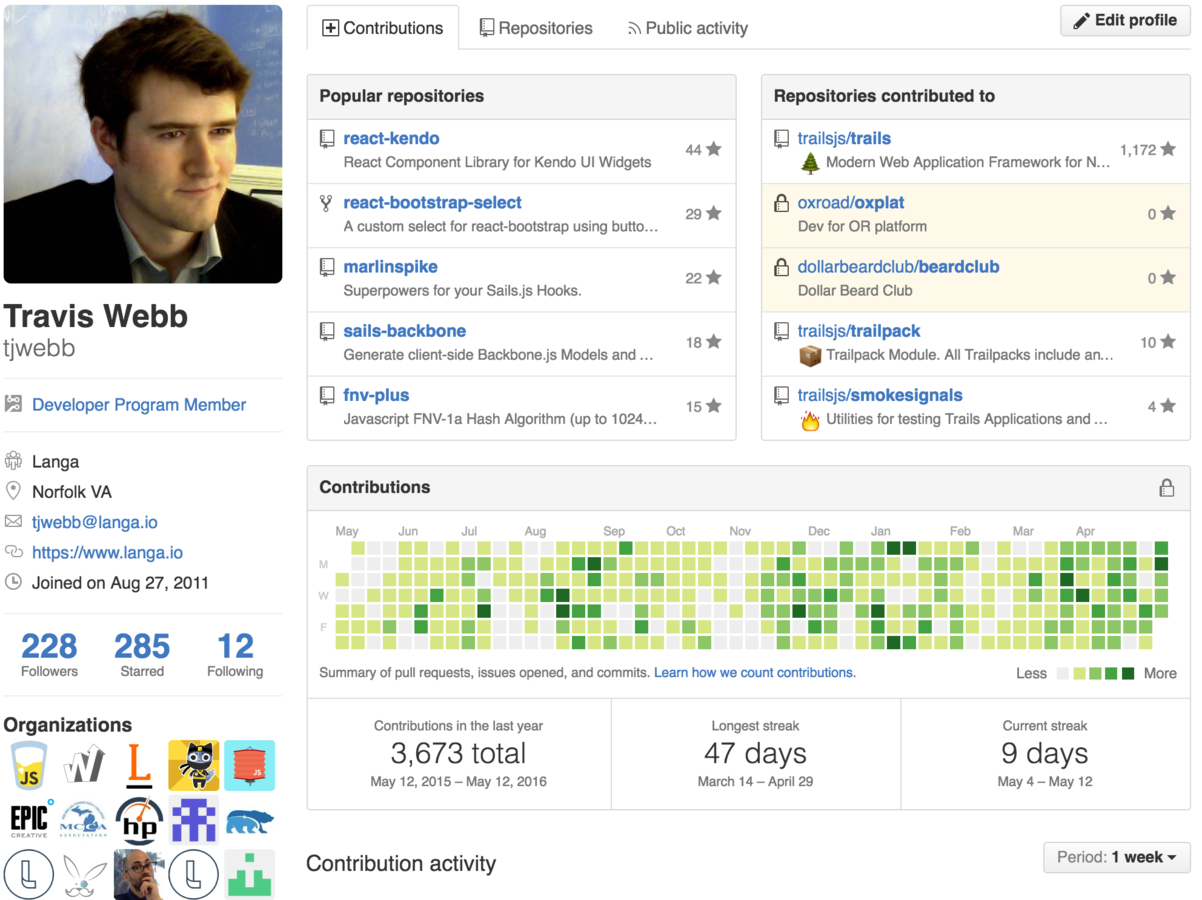Click the Edit profile button

1125,20
